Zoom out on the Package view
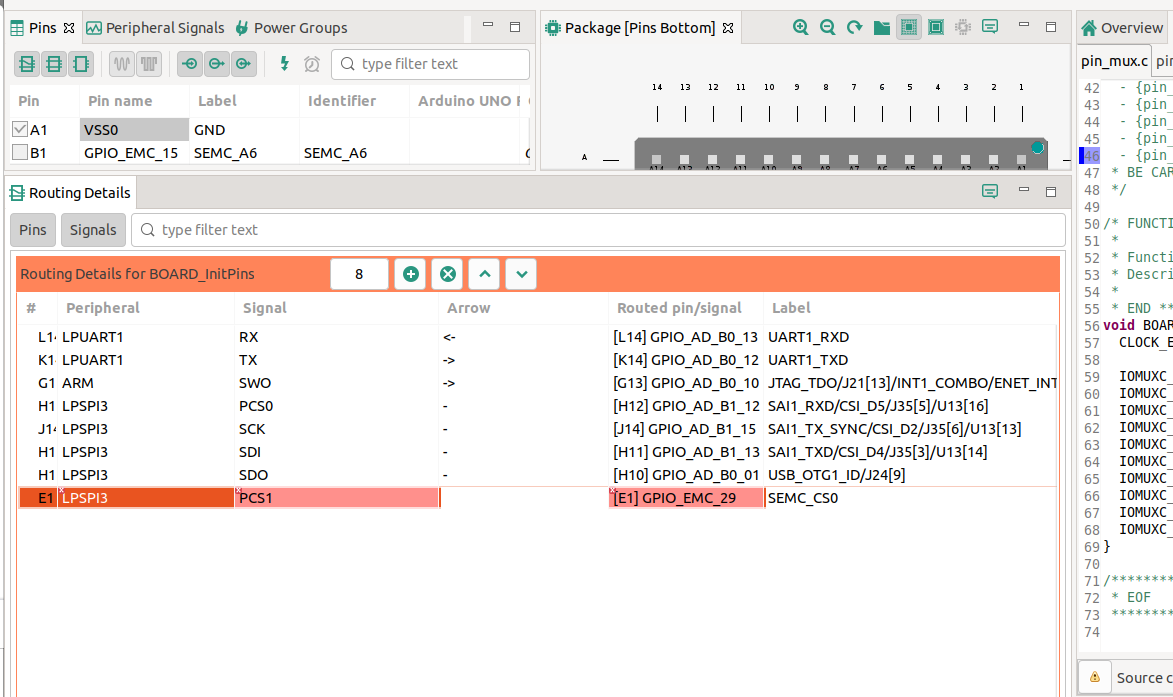Image resolution: width=1173 pixels, height=697 pixels. pos(827,28)
